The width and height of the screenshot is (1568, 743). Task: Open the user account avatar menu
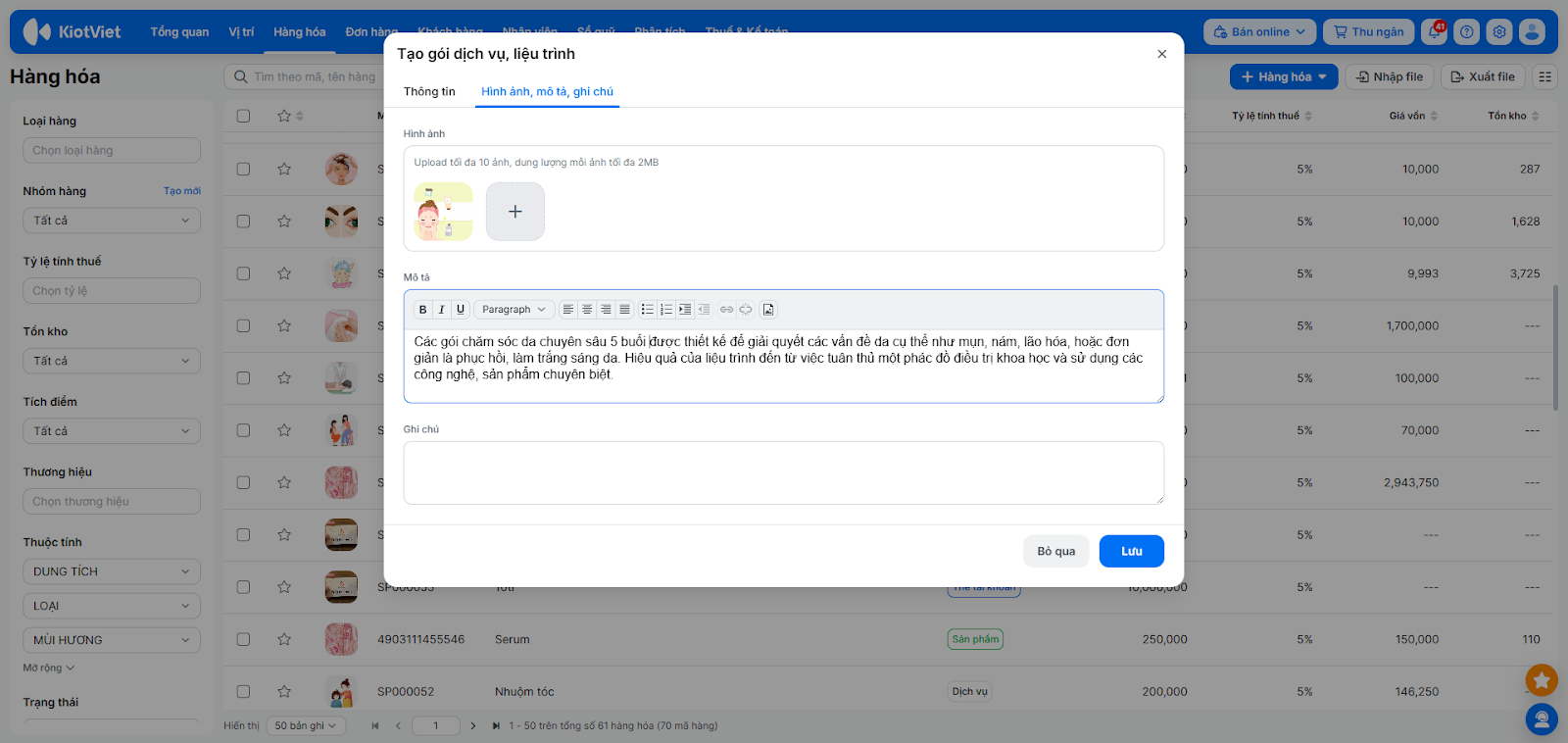[x=1532, y=32]
